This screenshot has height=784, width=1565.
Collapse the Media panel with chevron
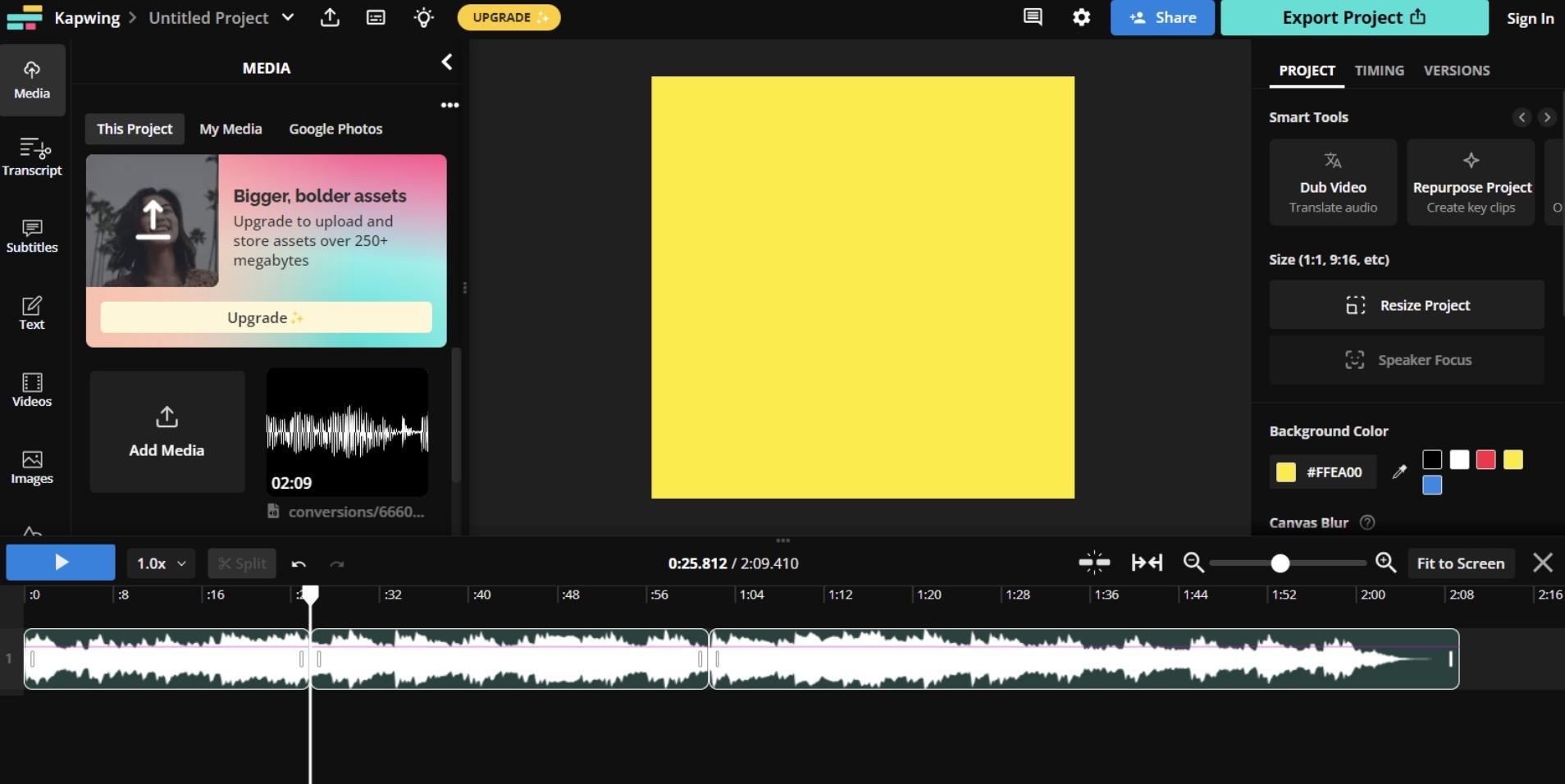point(447,62)
